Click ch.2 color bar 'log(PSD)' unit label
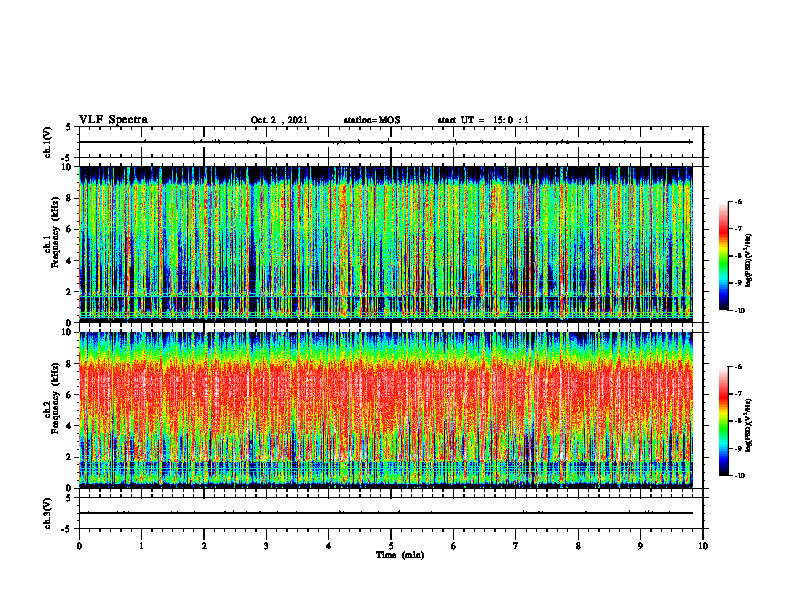This screenshot has height=612, width=792. click(749, 425)
